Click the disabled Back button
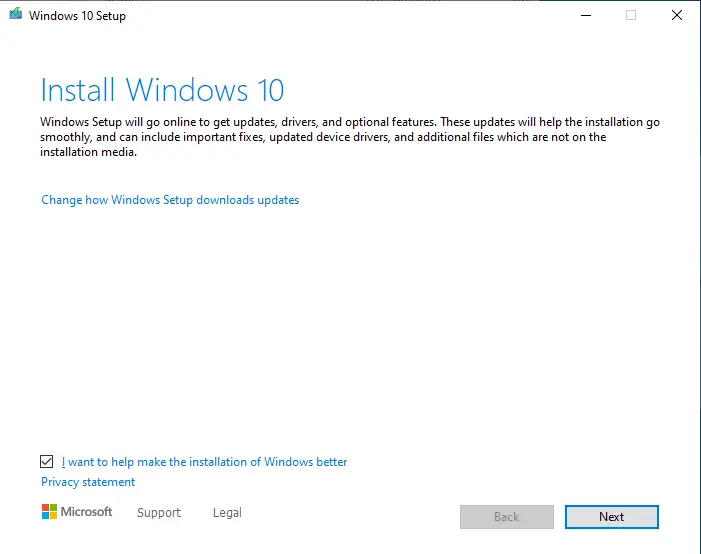Viewport: 701px width, 554px height. tap(507, 517)
